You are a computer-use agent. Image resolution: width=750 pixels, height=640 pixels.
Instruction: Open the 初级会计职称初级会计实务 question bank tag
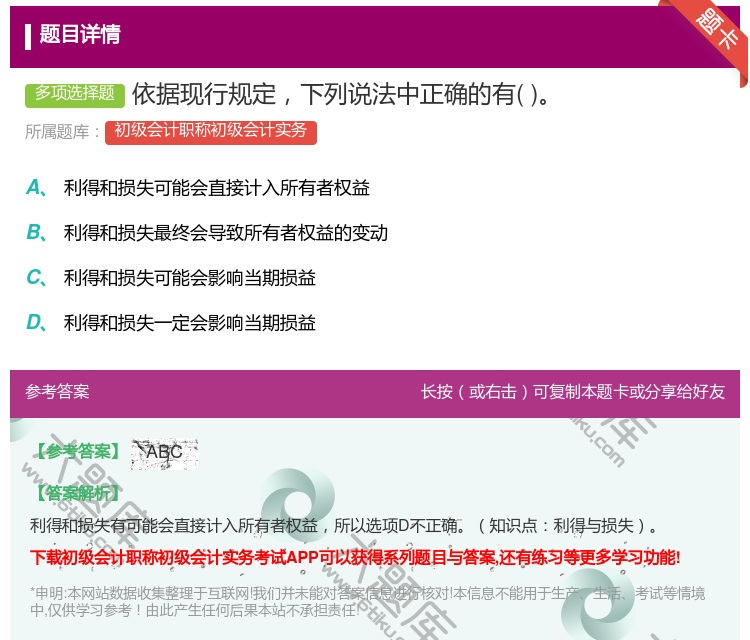[x=210, y=132]
